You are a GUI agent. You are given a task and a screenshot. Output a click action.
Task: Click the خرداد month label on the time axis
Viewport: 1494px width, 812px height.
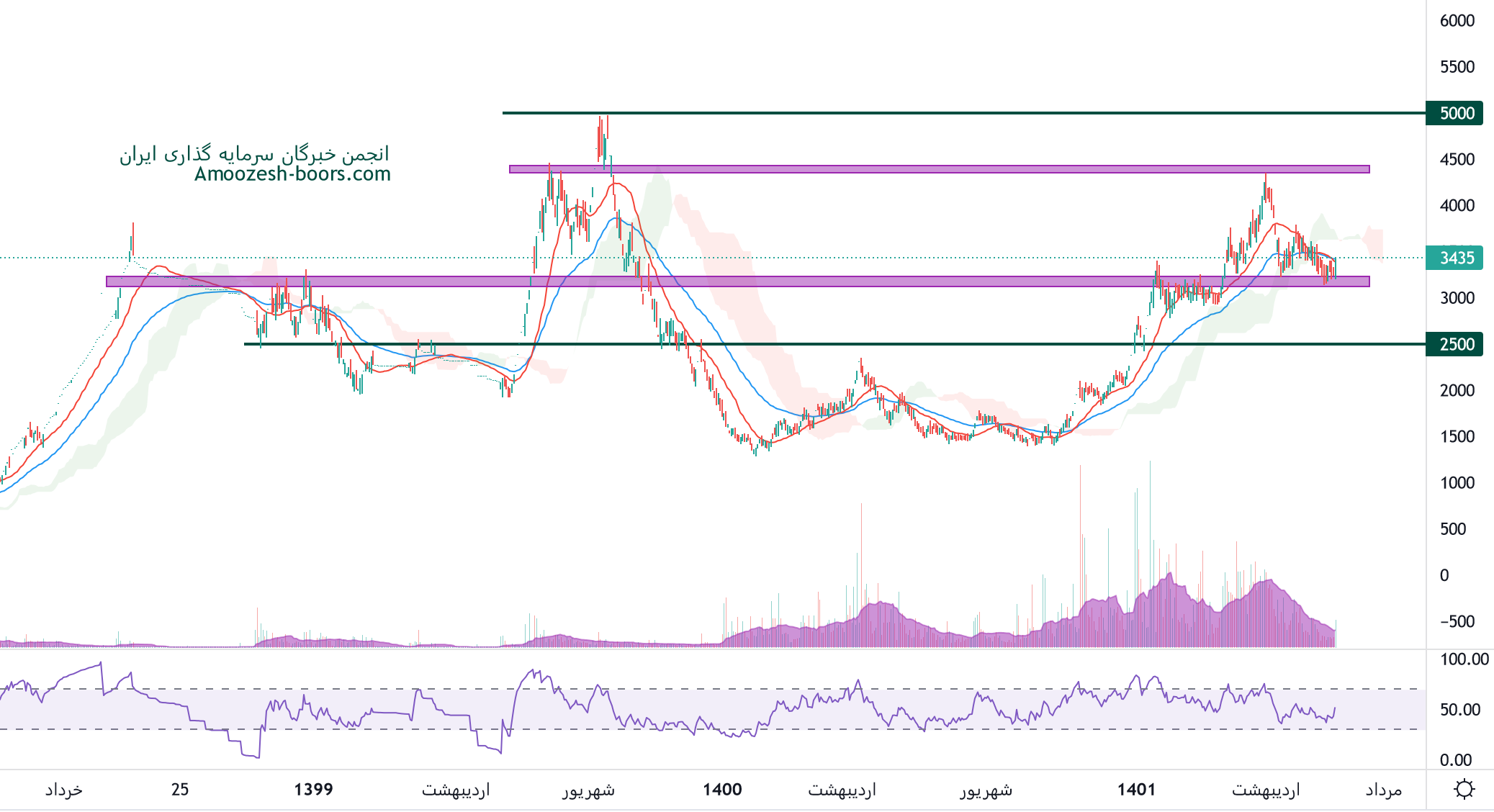tap(63, 790)
